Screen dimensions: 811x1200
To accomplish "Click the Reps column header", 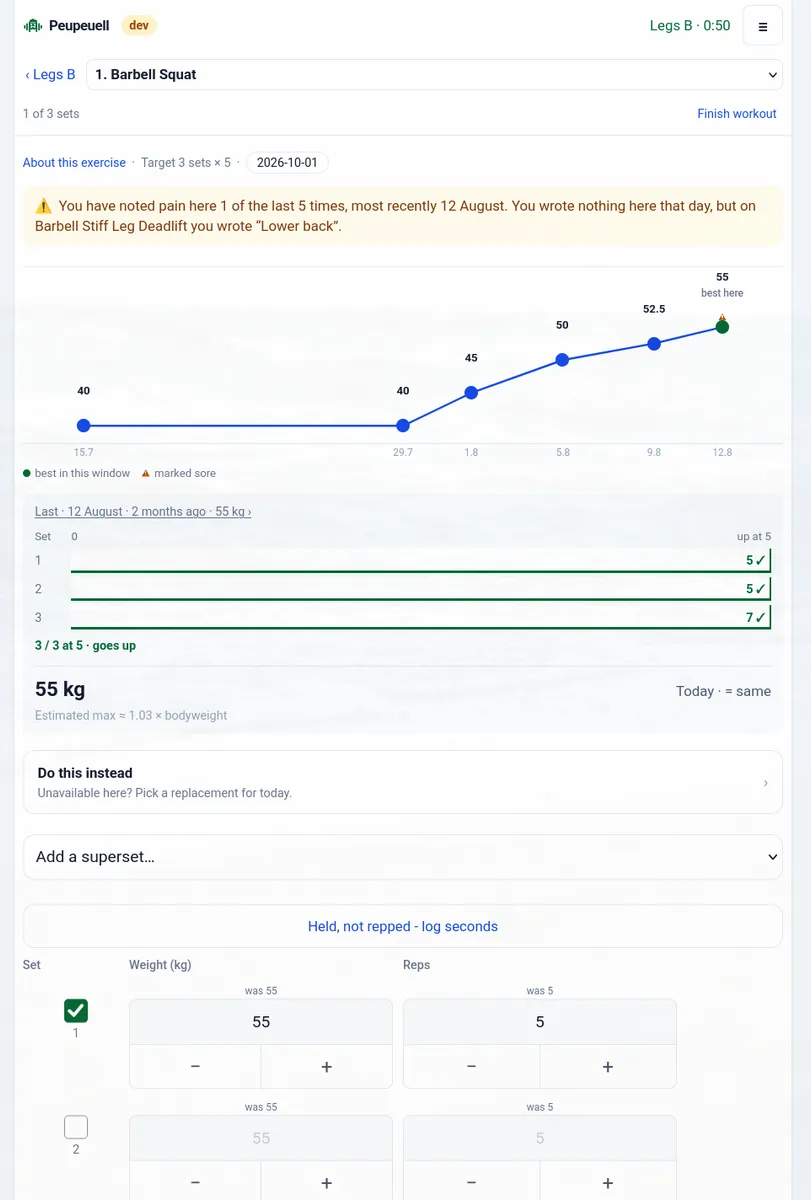I will 417,965.
